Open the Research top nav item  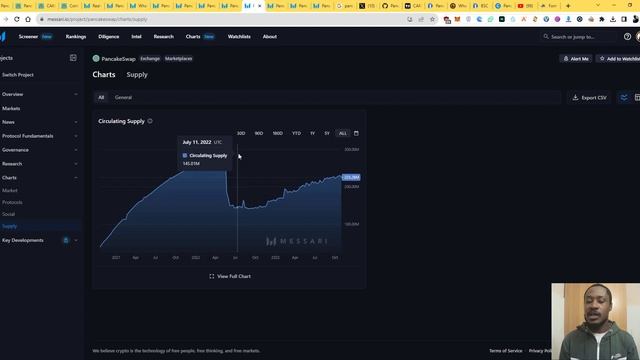164,37
